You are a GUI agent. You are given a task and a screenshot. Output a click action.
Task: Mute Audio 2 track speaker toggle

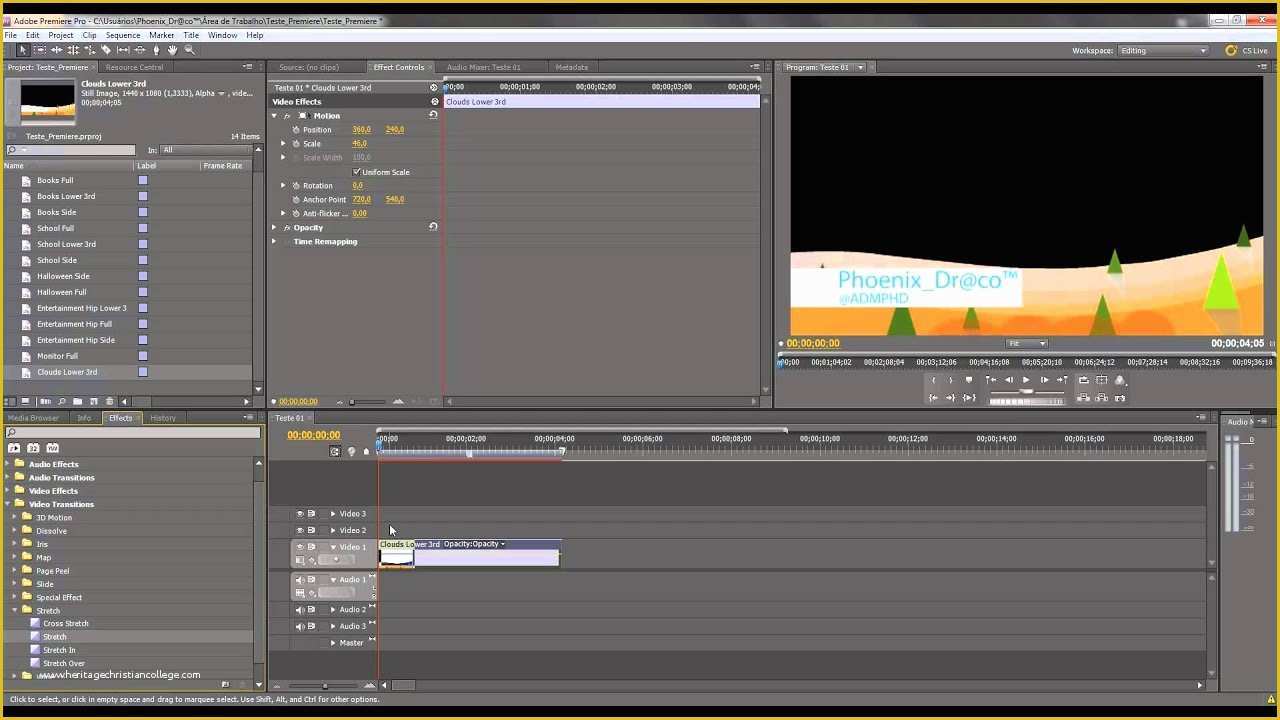coord(299,609)
